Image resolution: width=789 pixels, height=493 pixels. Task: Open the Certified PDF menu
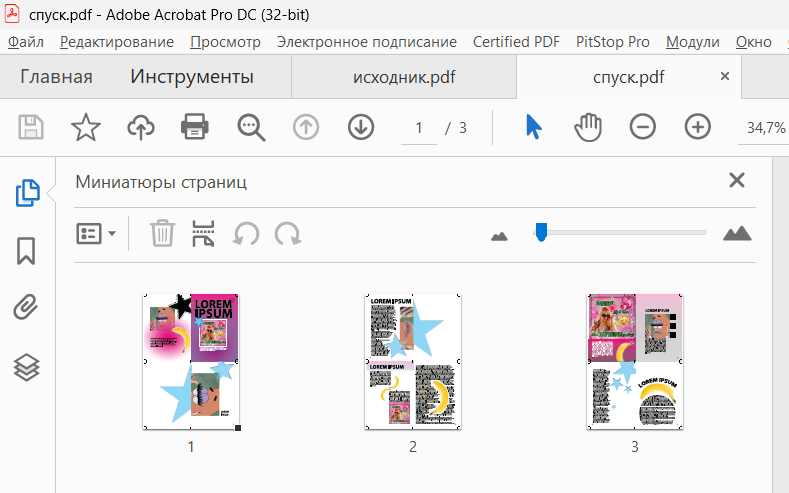click(516, 42)
